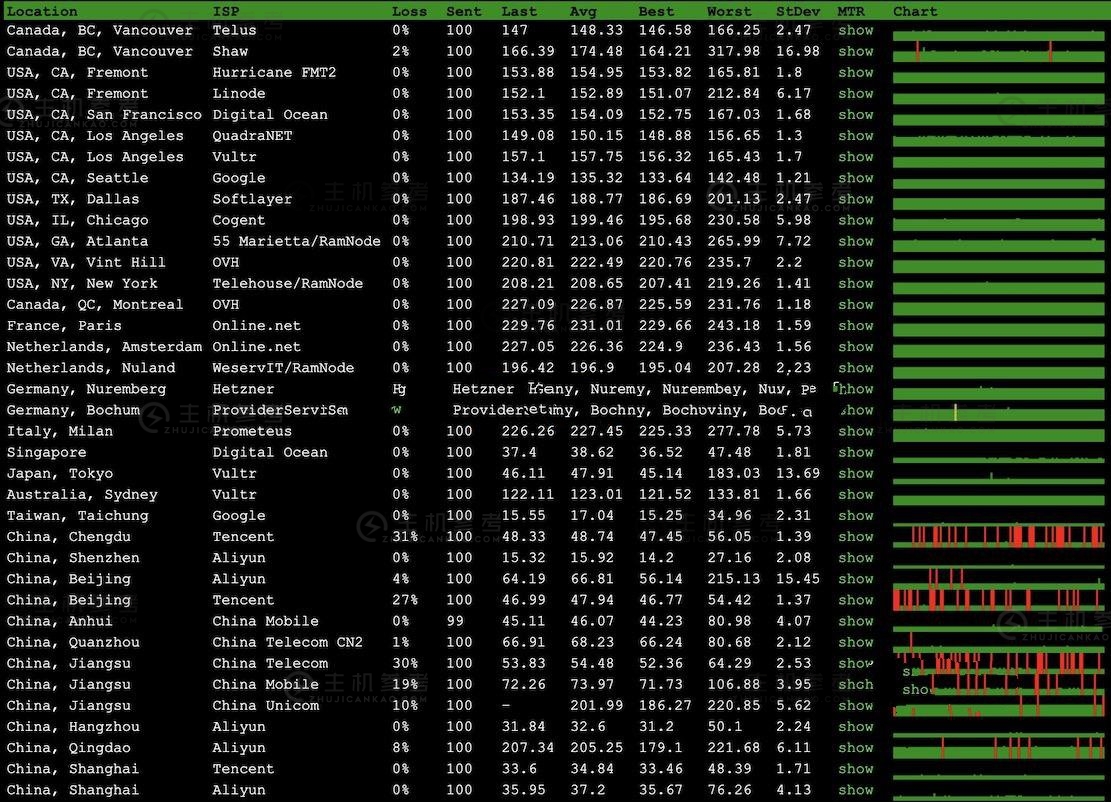Show MTR for Digital Ocean Singapore
The height and width of the screenshot is (802, 1111).
855,452
